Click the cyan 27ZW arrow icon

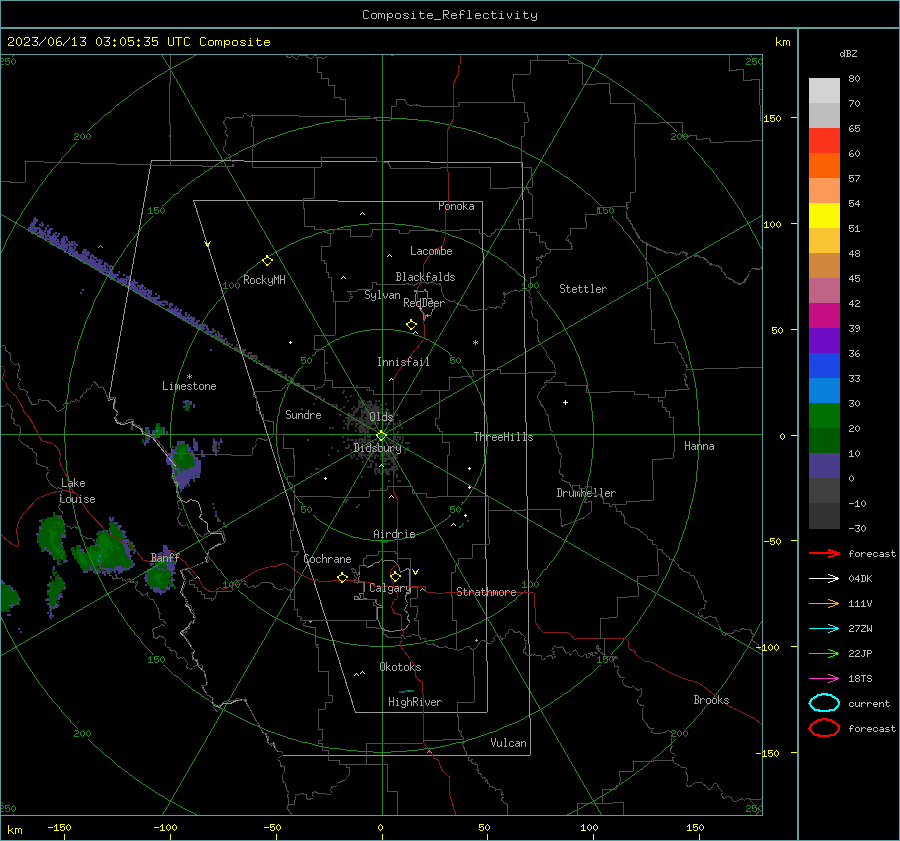824,629
